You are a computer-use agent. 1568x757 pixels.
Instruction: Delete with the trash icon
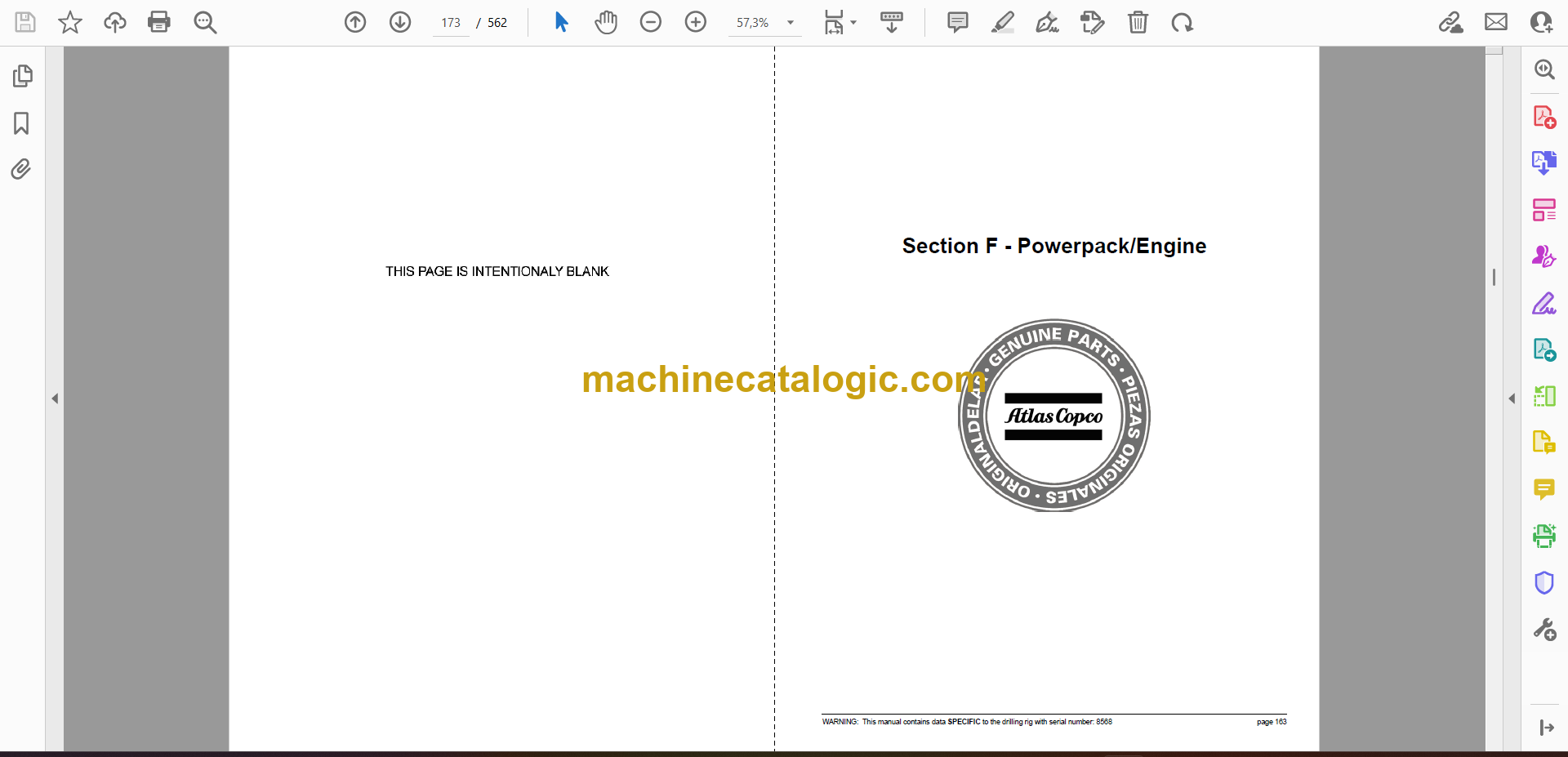[x=1138, y=22]
